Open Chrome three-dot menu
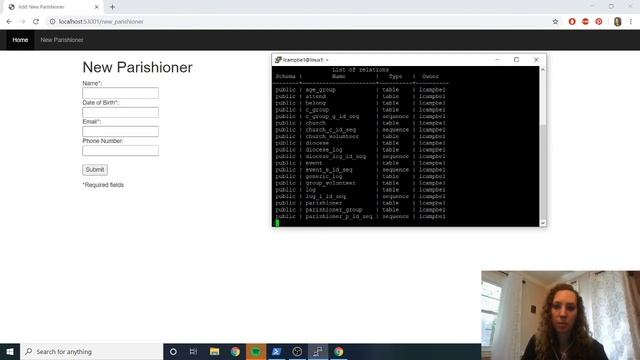Screen dimensions: 640x360 [631, 22]
